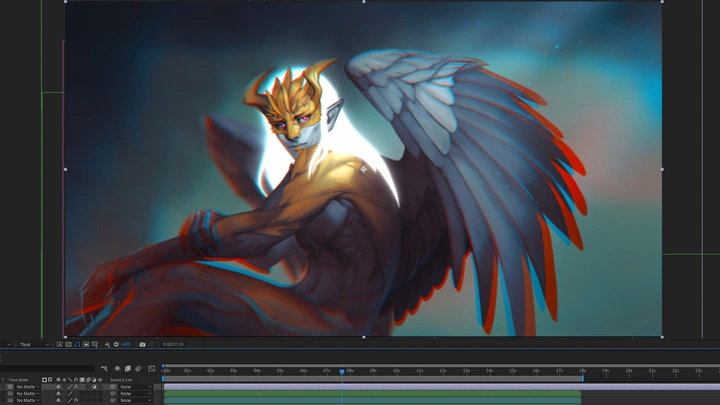Screen dimensions: 720x405
Task: Click the 05s mark on time ruler
Action: (x=280, y=371)
